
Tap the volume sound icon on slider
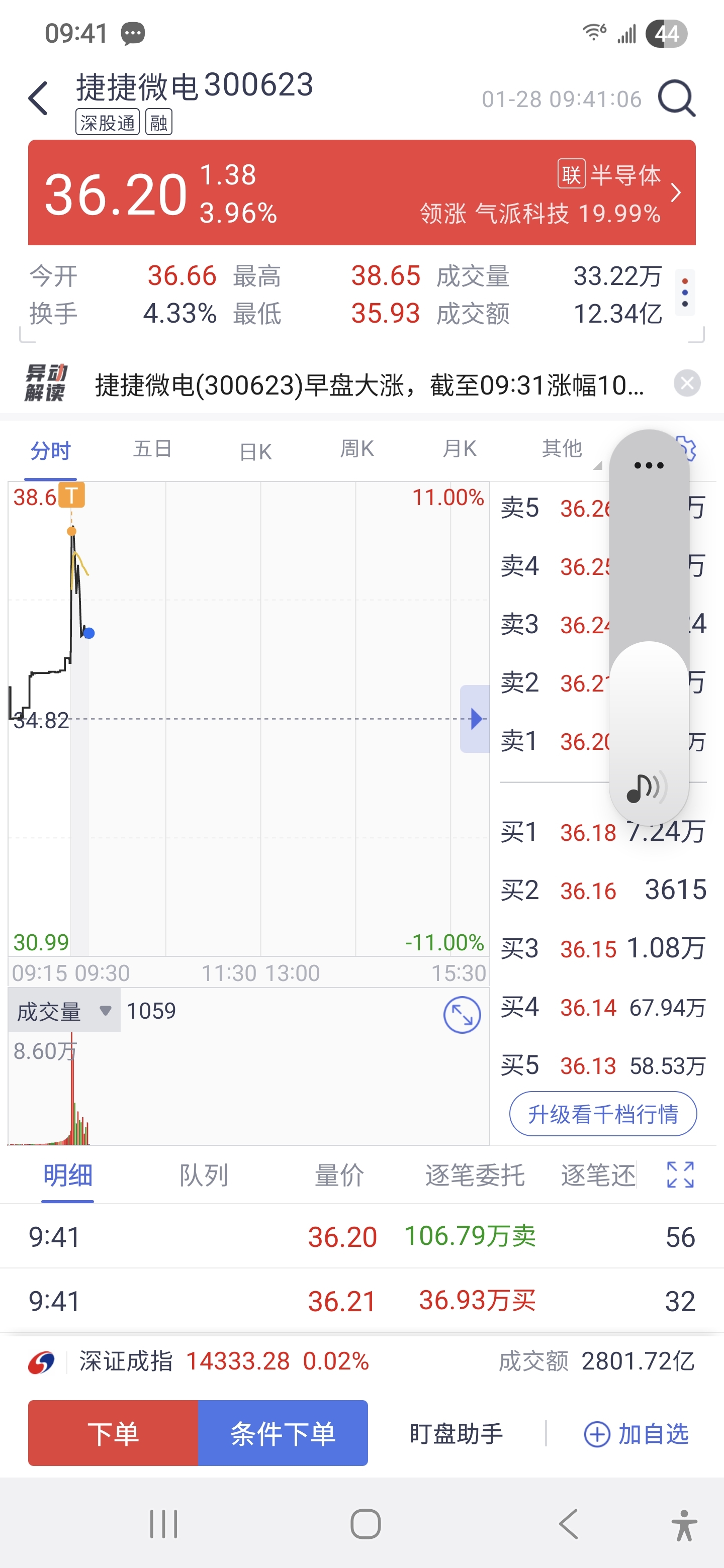(647, 788)
